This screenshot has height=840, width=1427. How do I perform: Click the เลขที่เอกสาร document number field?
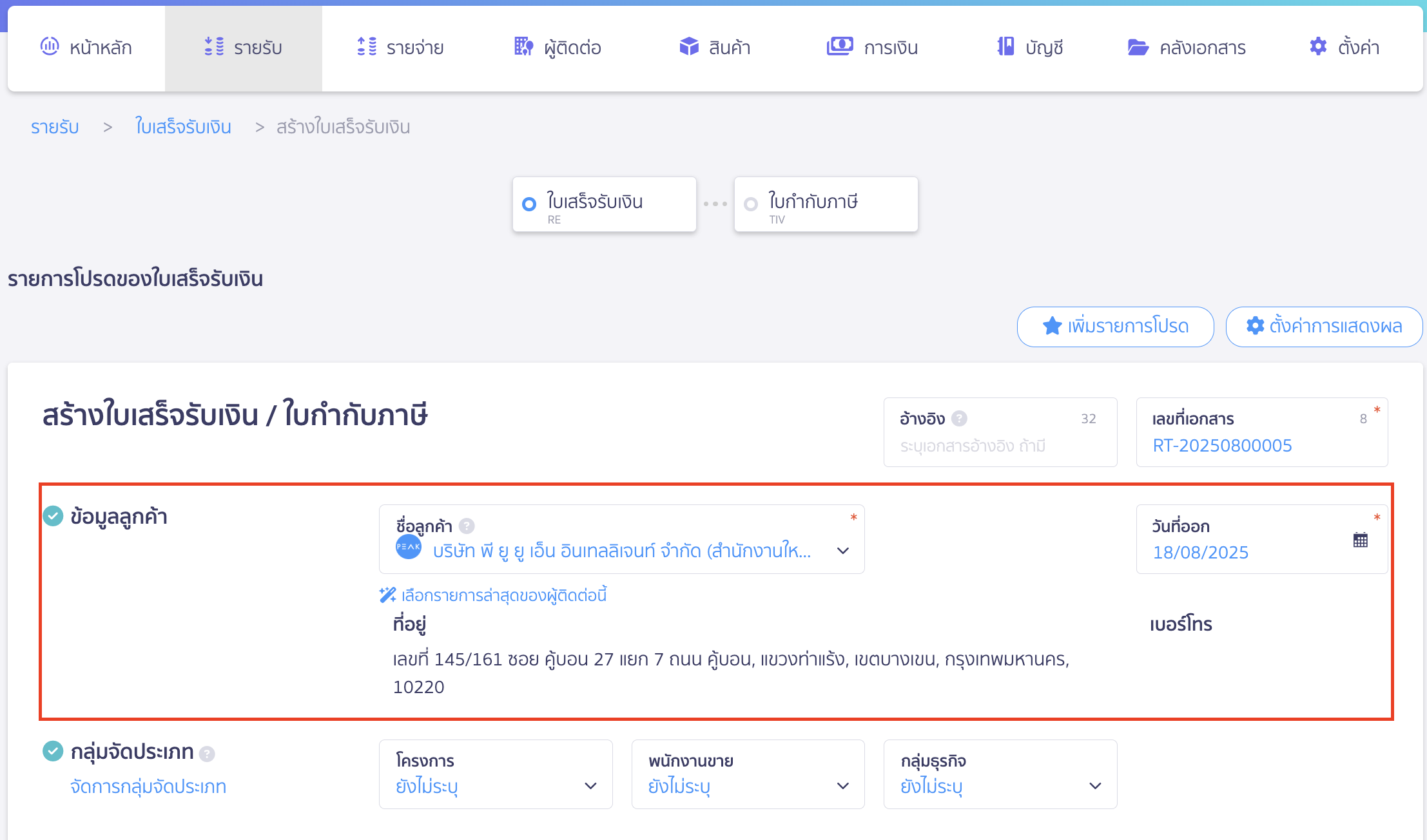[x=1261, y=432]
